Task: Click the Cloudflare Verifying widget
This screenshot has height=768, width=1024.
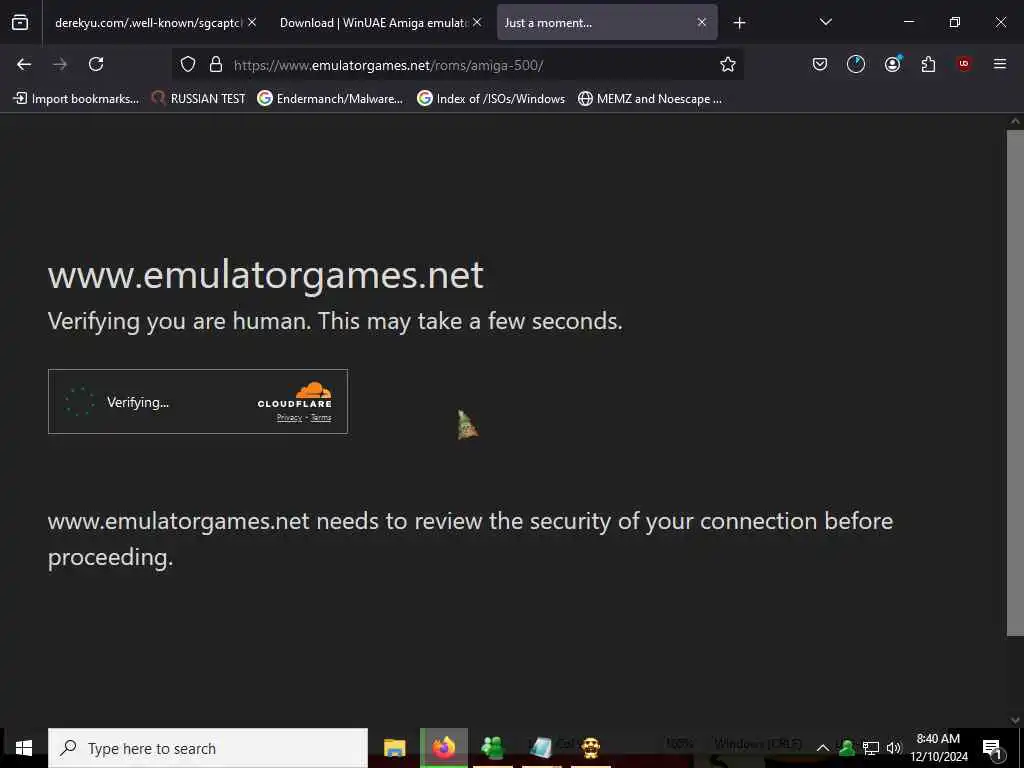Action: coord(198,402)
